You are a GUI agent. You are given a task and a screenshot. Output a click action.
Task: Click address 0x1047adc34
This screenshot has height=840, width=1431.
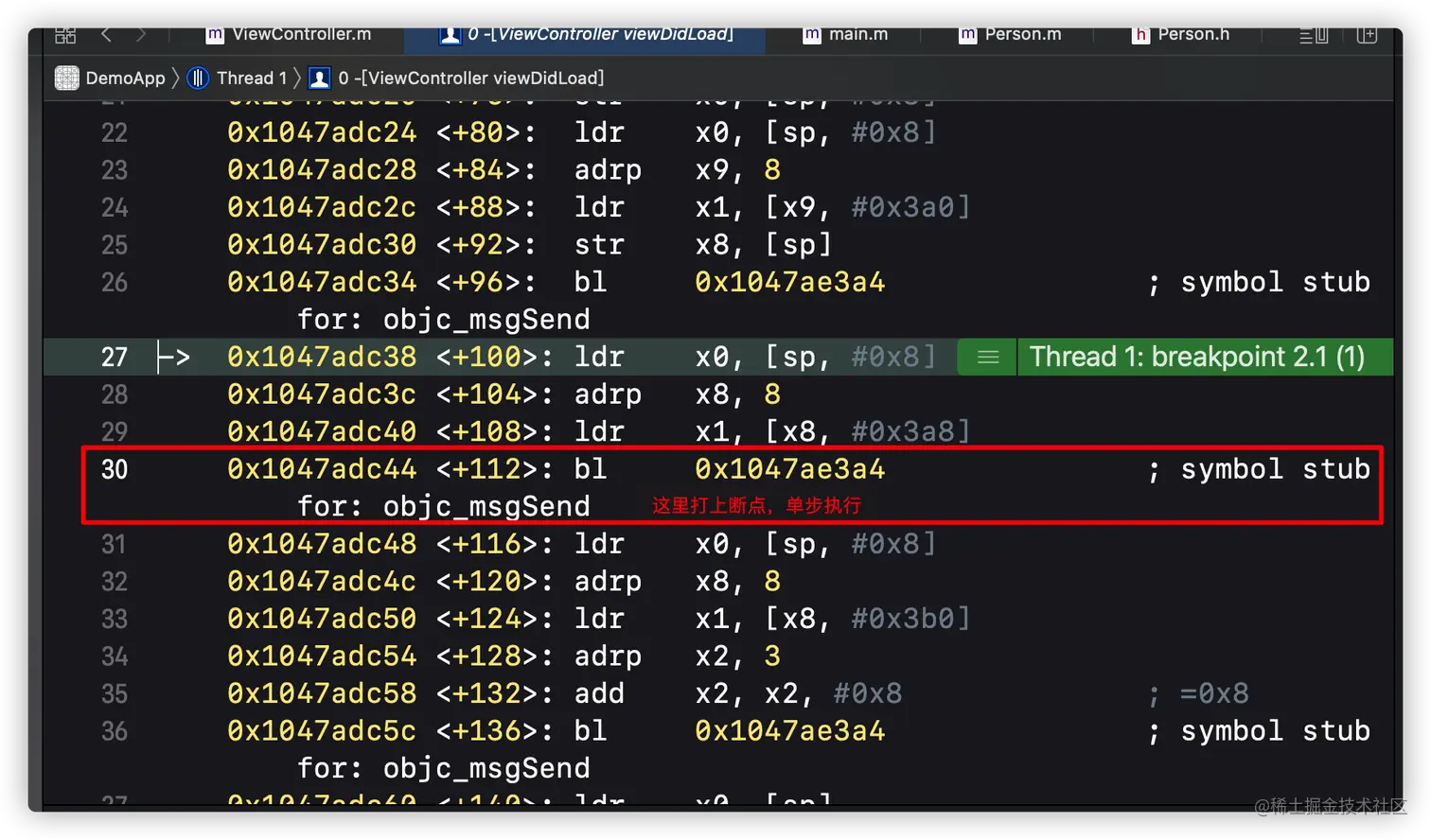point(322,282)
